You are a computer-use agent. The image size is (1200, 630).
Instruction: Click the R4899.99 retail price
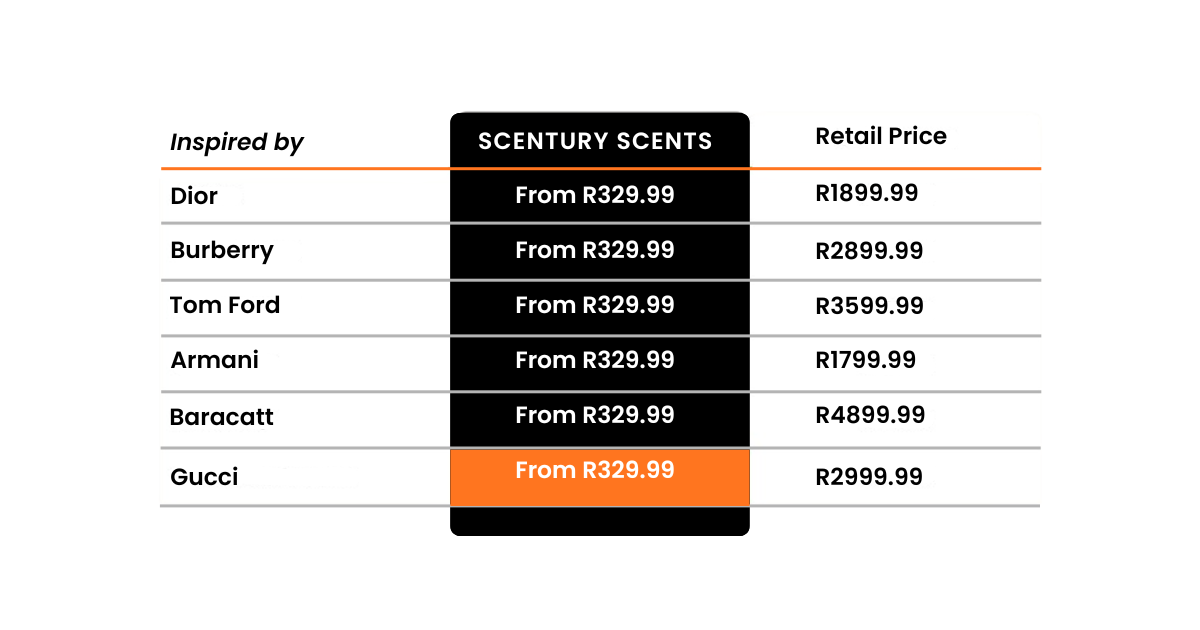(x=870, y=415)
